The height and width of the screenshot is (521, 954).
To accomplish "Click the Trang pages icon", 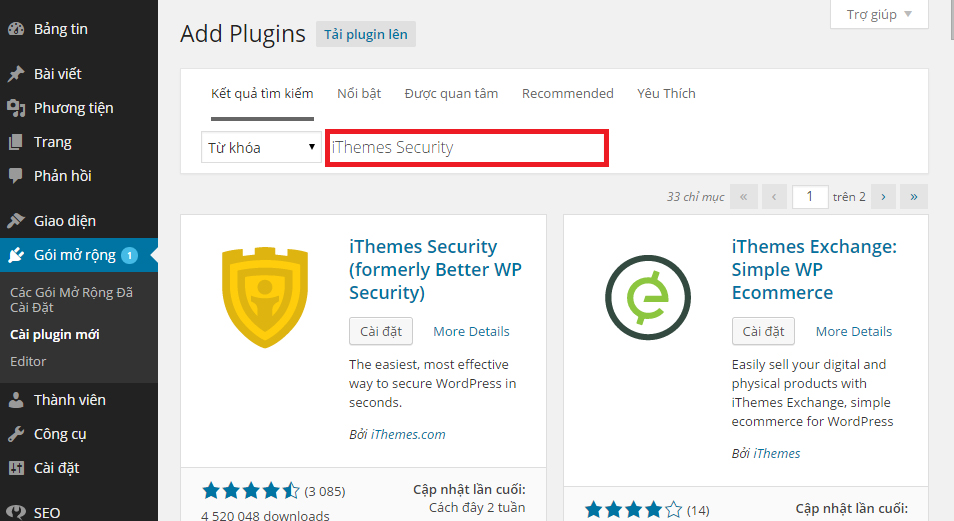I will 16,142.
